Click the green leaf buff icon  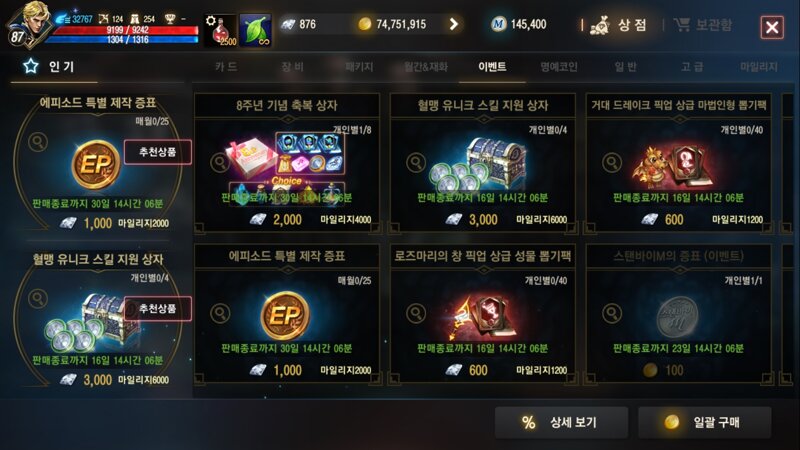point(256,30)
